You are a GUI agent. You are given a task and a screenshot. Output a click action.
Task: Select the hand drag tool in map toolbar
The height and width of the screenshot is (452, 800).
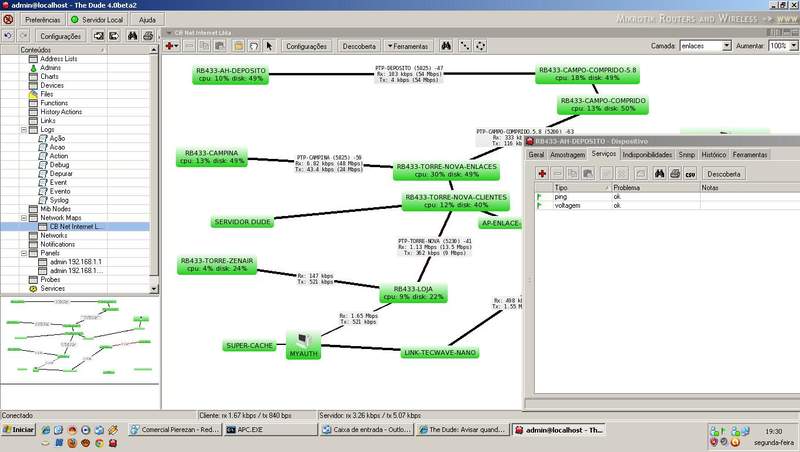(254, 46)
